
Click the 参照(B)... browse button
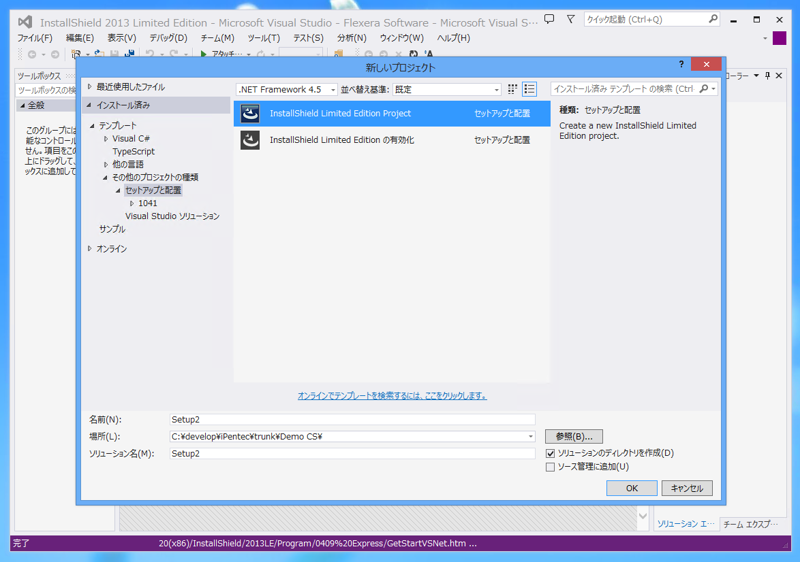coord(574,437)
